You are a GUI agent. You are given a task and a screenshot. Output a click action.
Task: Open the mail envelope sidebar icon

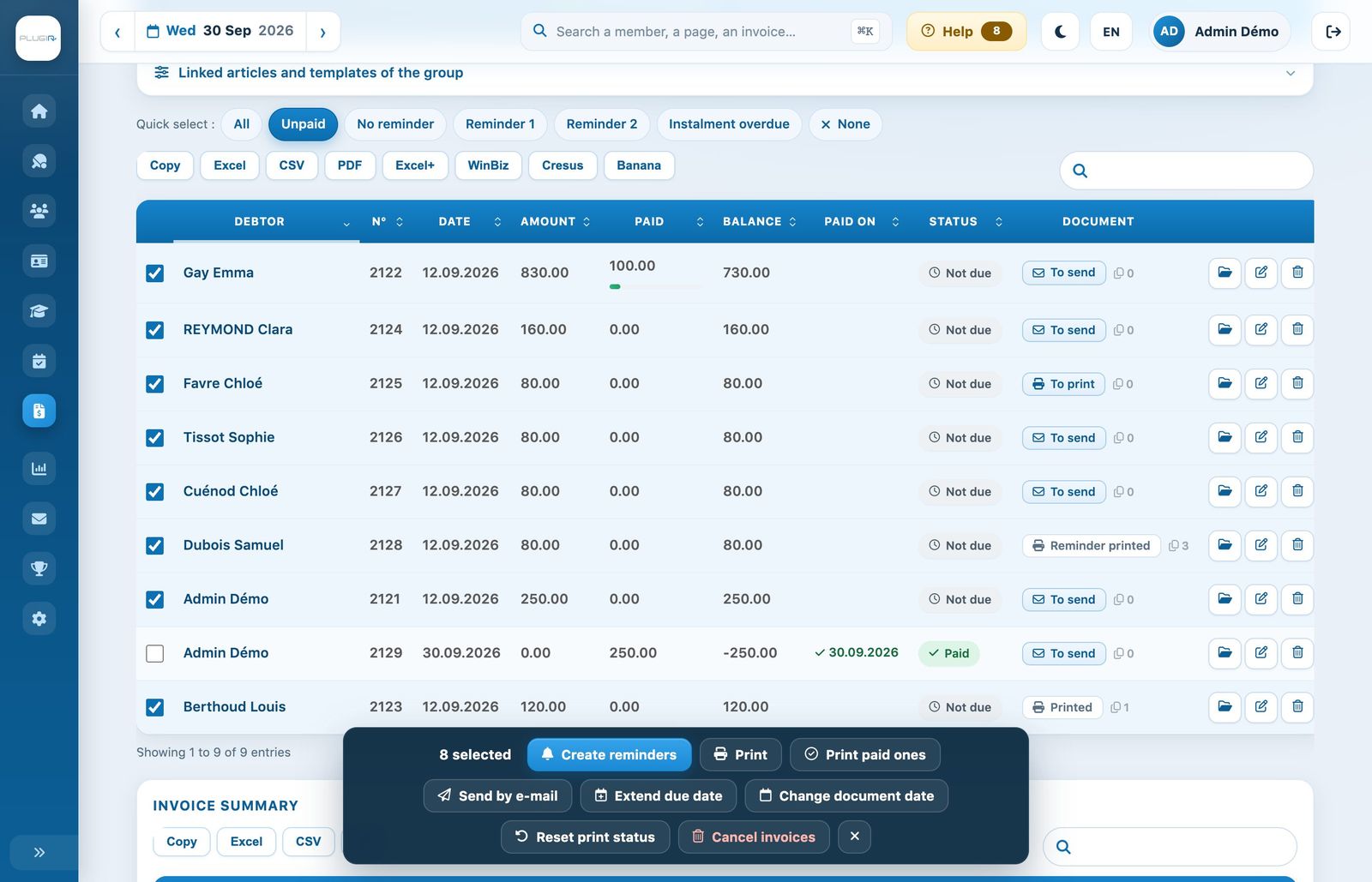[x=39, y=519]
